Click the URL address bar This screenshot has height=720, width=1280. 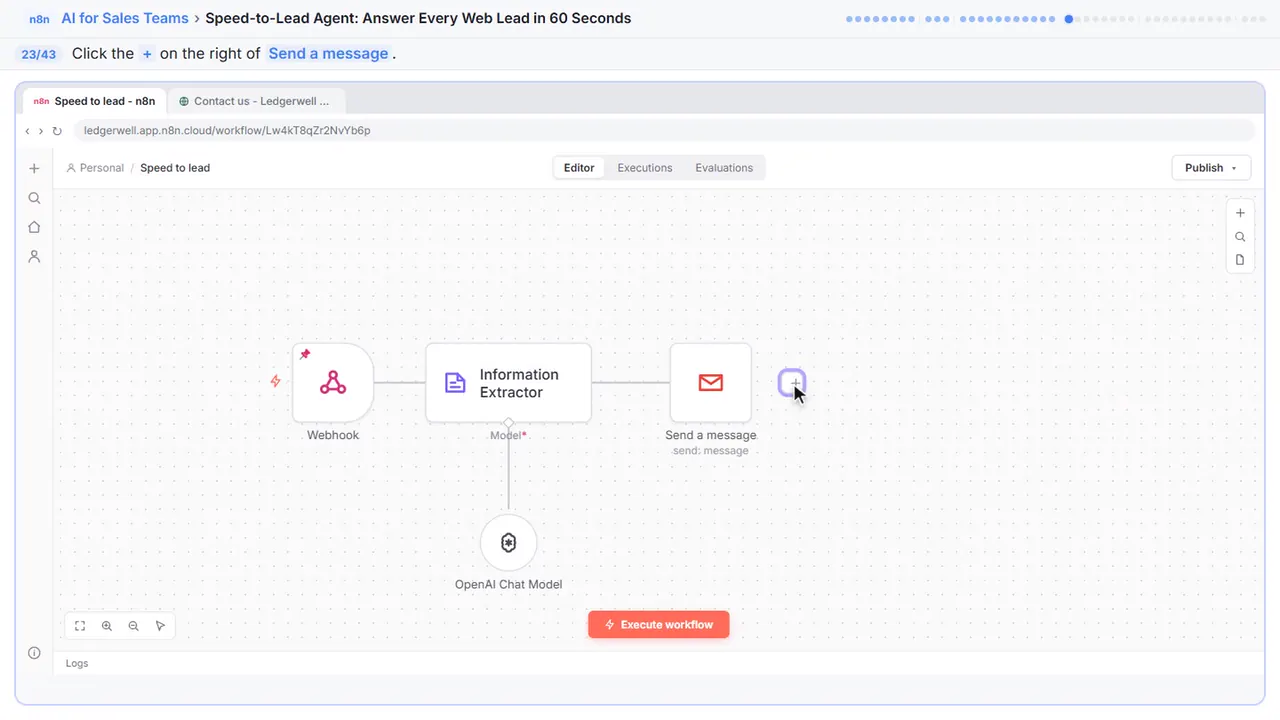tap(664, 131)
